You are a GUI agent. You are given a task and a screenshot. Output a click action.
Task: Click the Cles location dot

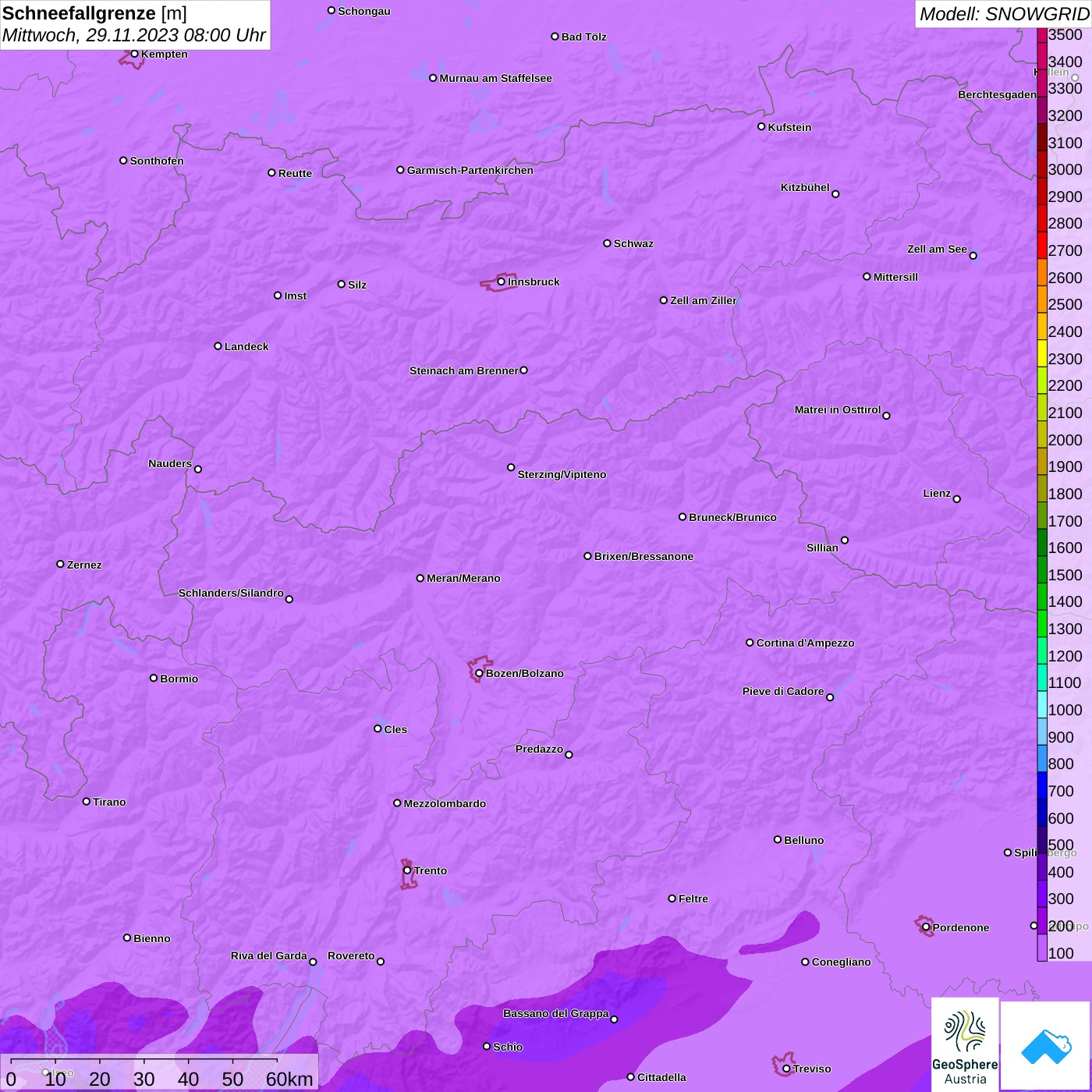(x=378, y=729)
